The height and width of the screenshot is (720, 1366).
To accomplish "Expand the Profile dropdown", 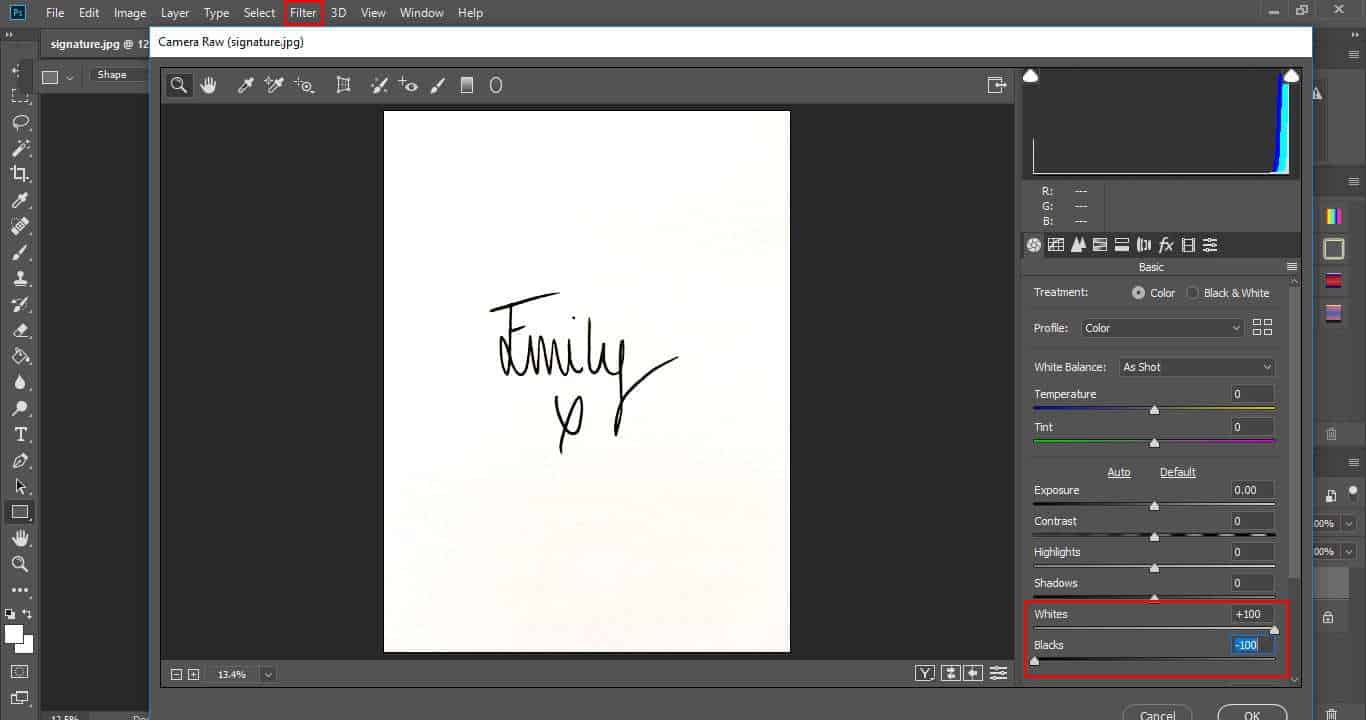I will point(1161,327).
